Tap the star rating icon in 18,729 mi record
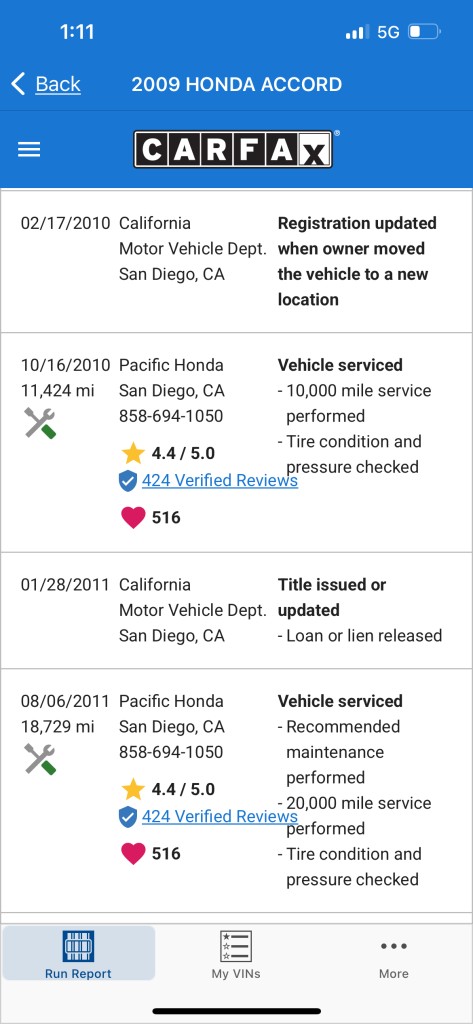 pyautogui.click(x=133, y=789)
